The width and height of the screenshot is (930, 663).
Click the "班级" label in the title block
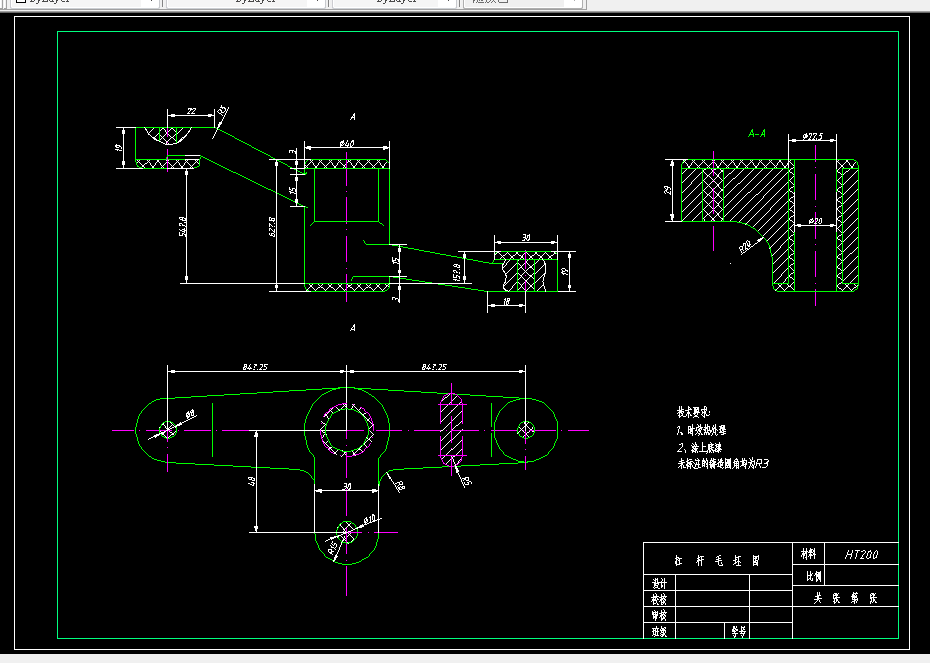pos(660,632)
